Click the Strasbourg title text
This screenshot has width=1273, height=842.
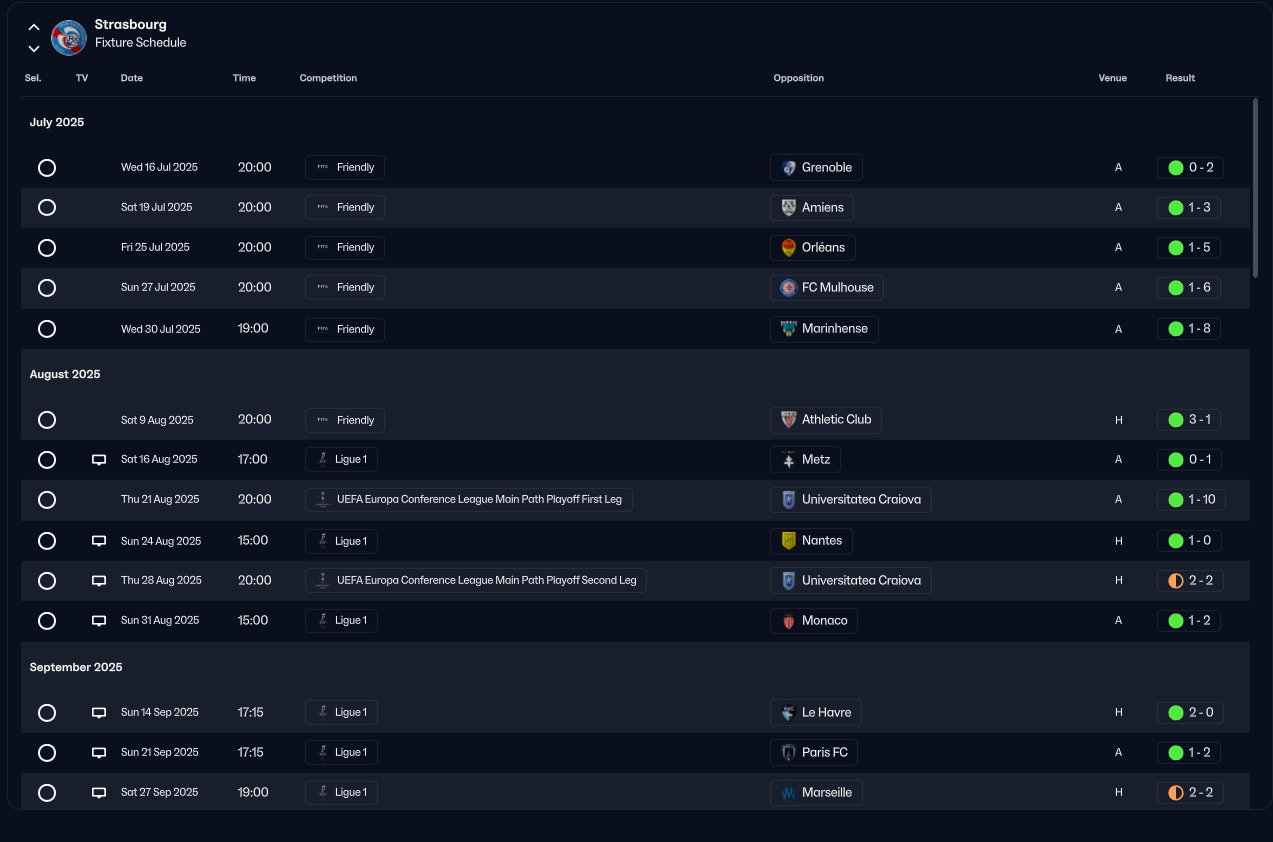click(x=131, y=24)
